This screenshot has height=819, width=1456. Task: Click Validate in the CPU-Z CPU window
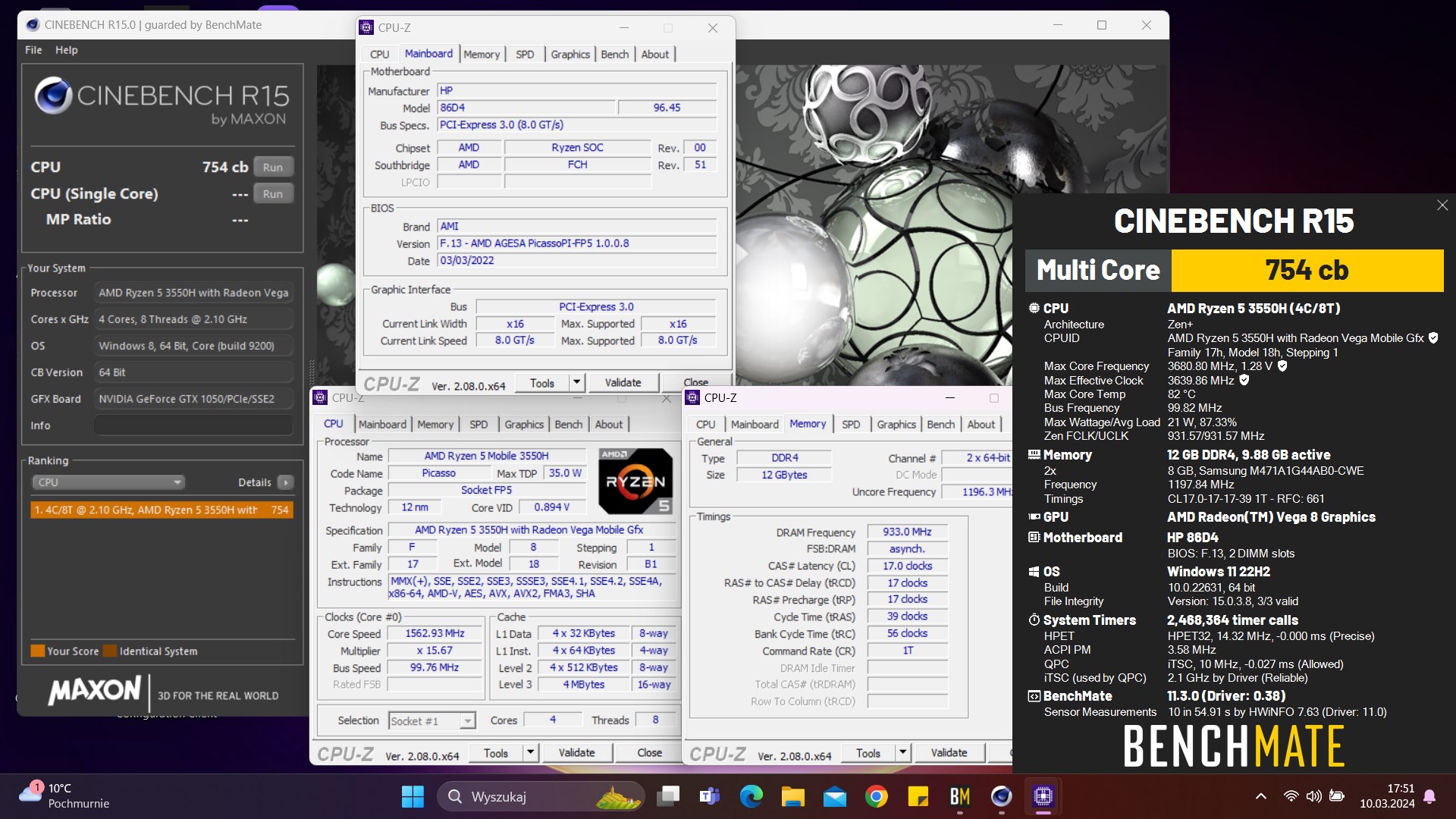click(x=576, y=753)
